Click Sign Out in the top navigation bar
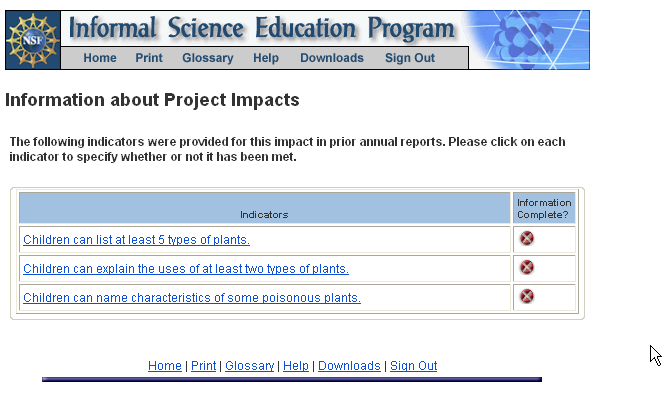This screenshot has height=406, width=671. tap(410, 58)
